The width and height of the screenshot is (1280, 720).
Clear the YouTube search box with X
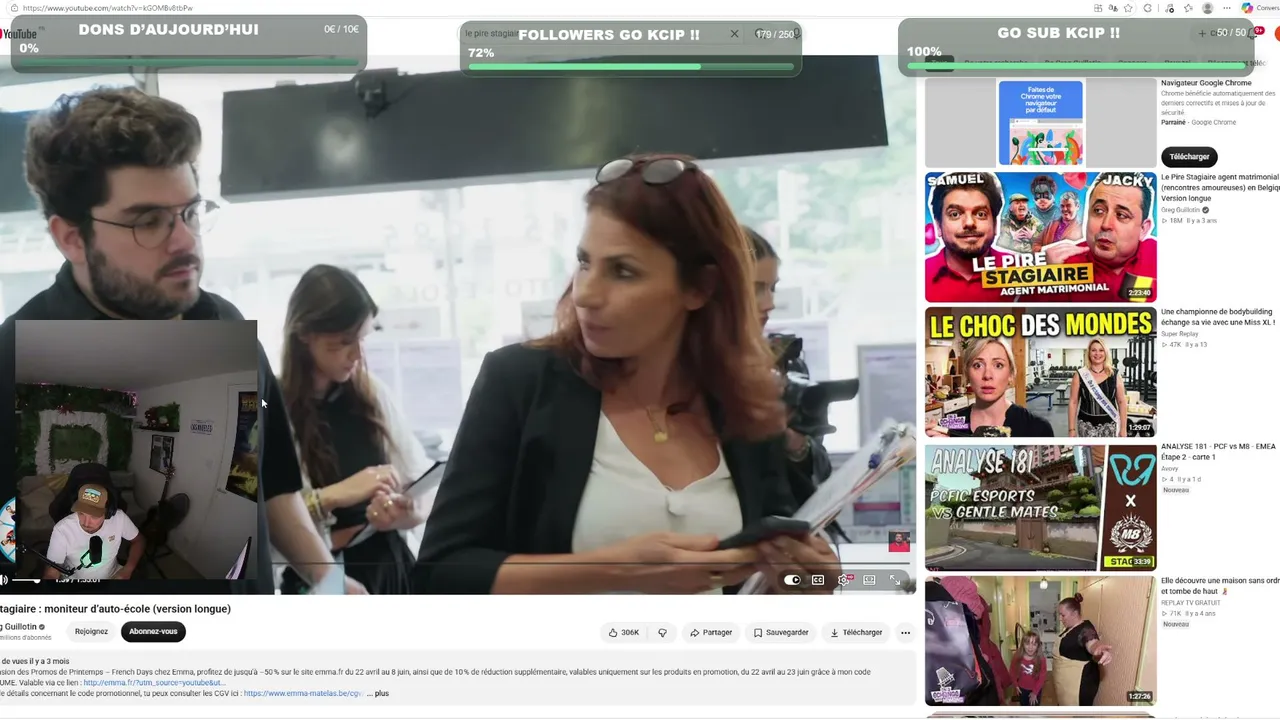coord(734,34)
